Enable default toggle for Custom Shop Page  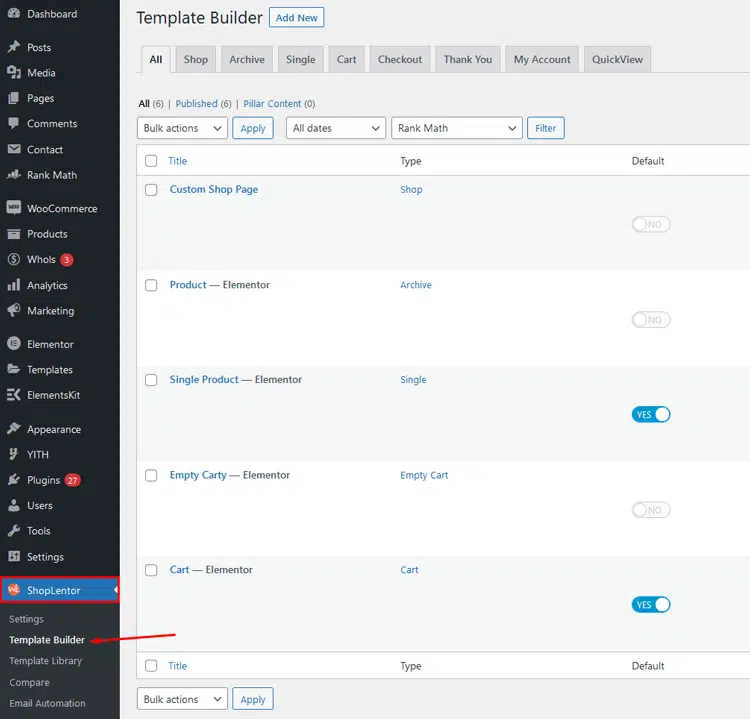pyautogui.click(x=651, y=224)
